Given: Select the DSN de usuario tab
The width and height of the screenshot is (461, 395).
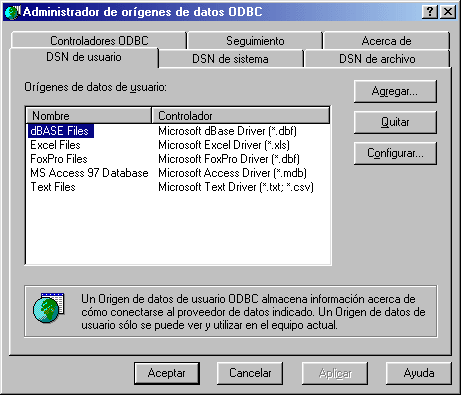Looking at the screenshot, I should (84, 57).
